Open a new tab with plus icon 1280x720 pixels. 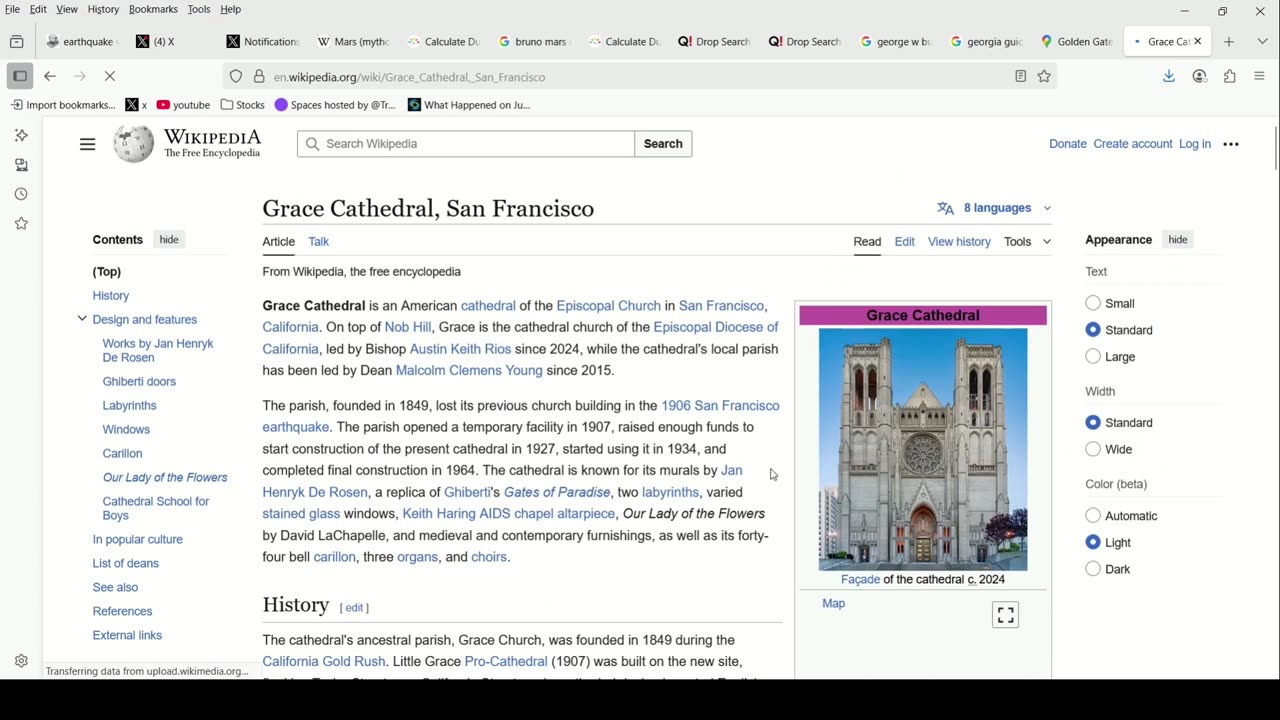(1229, 42)
